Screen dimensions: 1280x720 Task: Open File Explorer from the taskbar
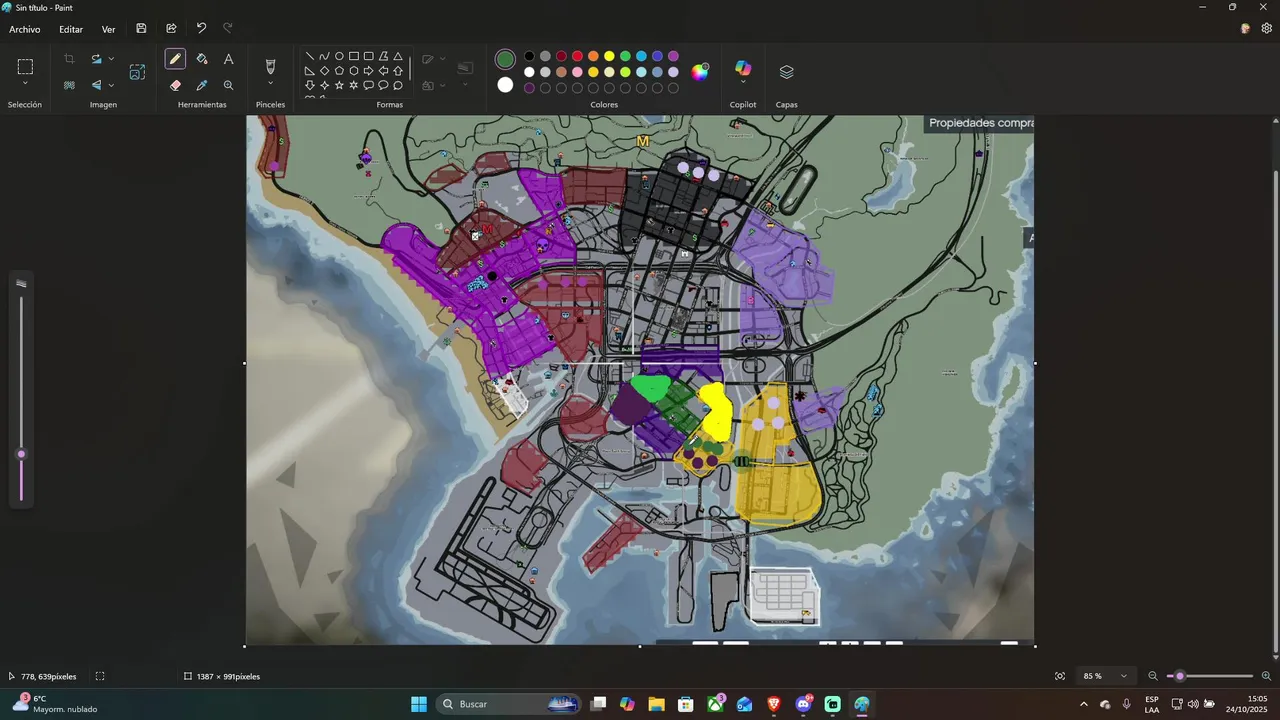[656, 704]
